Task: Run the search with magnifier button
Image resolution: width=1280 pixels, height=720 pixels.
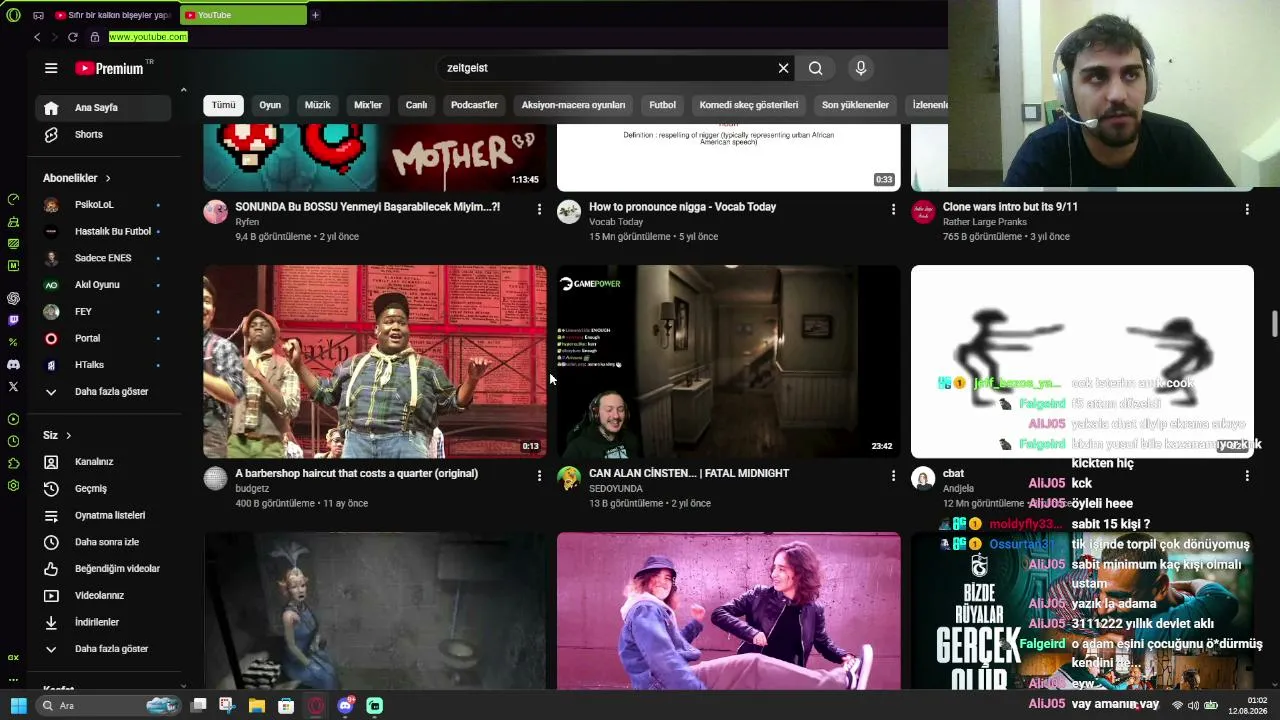Action: click(x=816, y=68)
